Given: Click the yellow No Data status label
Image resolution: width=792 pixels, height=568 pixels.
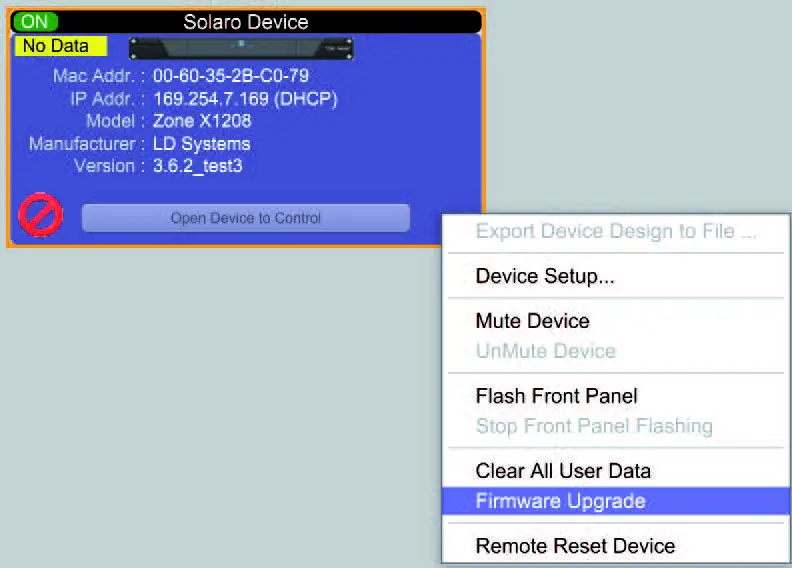Looking at the screenshot, I should 61,46.
